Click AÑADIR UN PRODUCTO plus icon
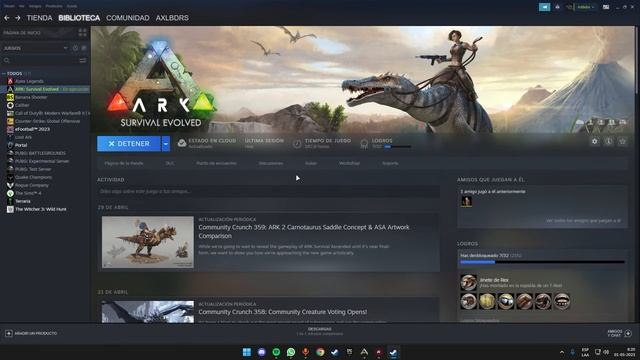Viewport: 640px width, 360px height. [x=9, y=333]
